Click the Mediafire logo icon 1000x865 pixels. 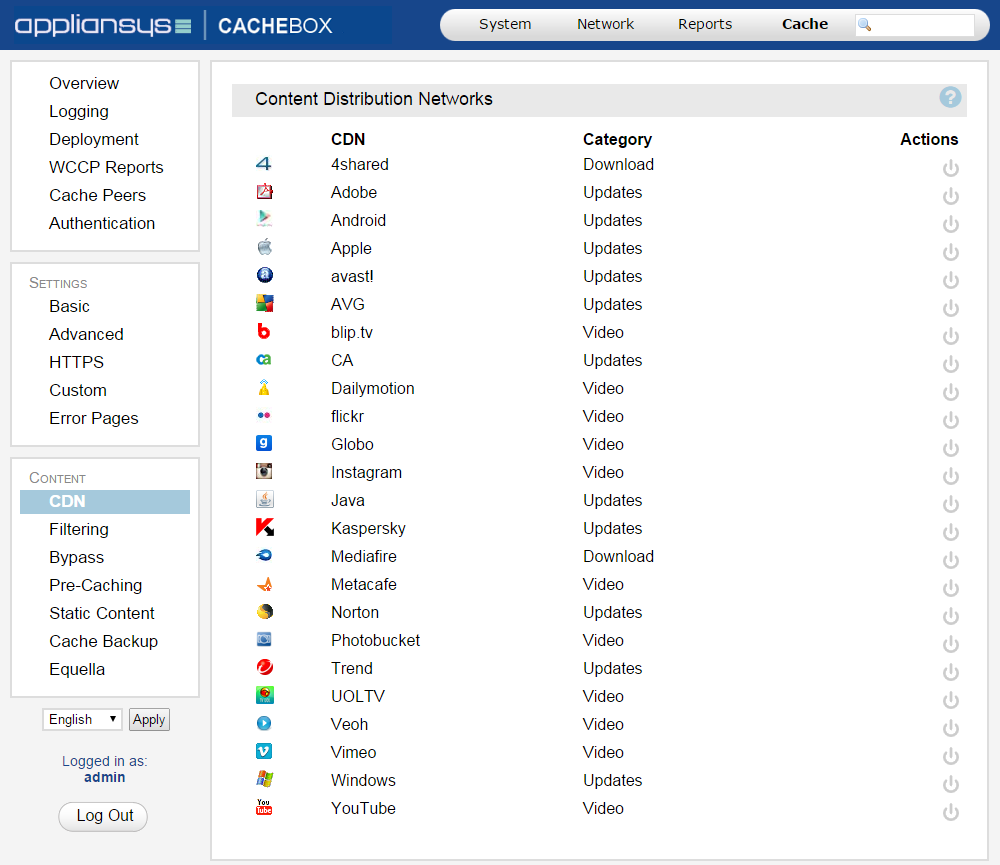(264, 555)
